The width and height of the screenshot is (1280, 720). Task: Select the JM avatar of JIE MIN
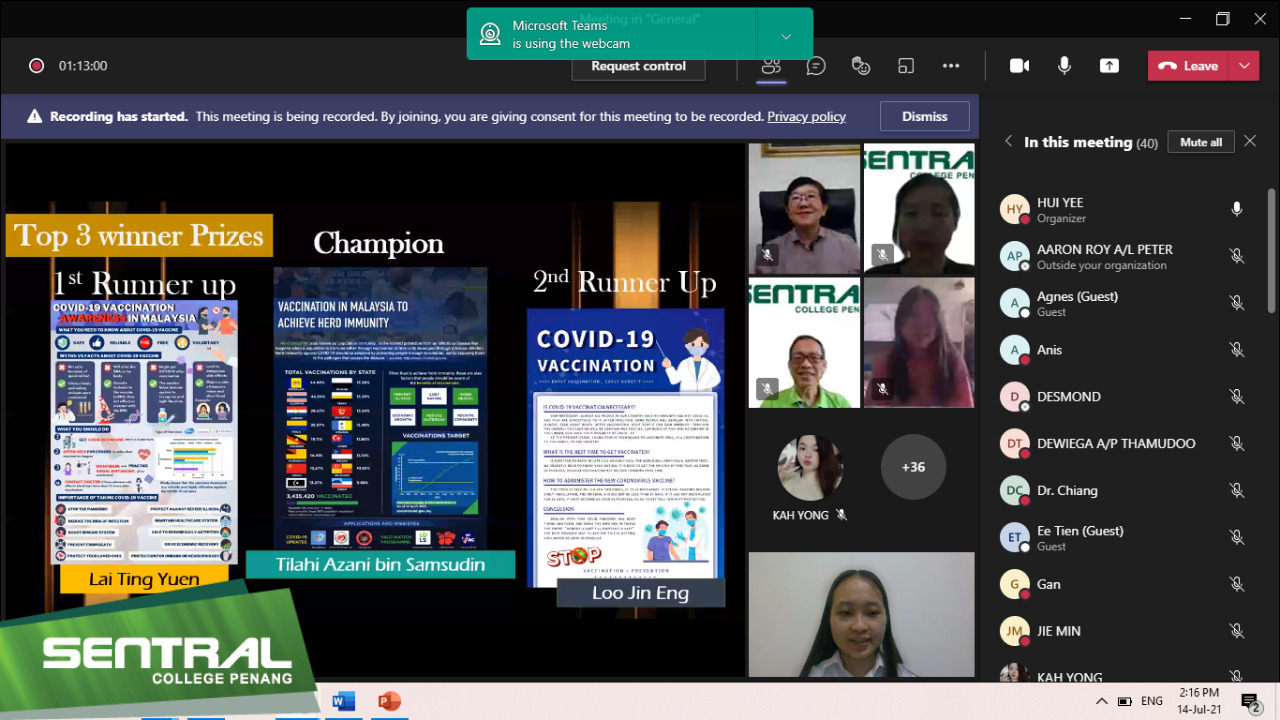(1014, 631)
